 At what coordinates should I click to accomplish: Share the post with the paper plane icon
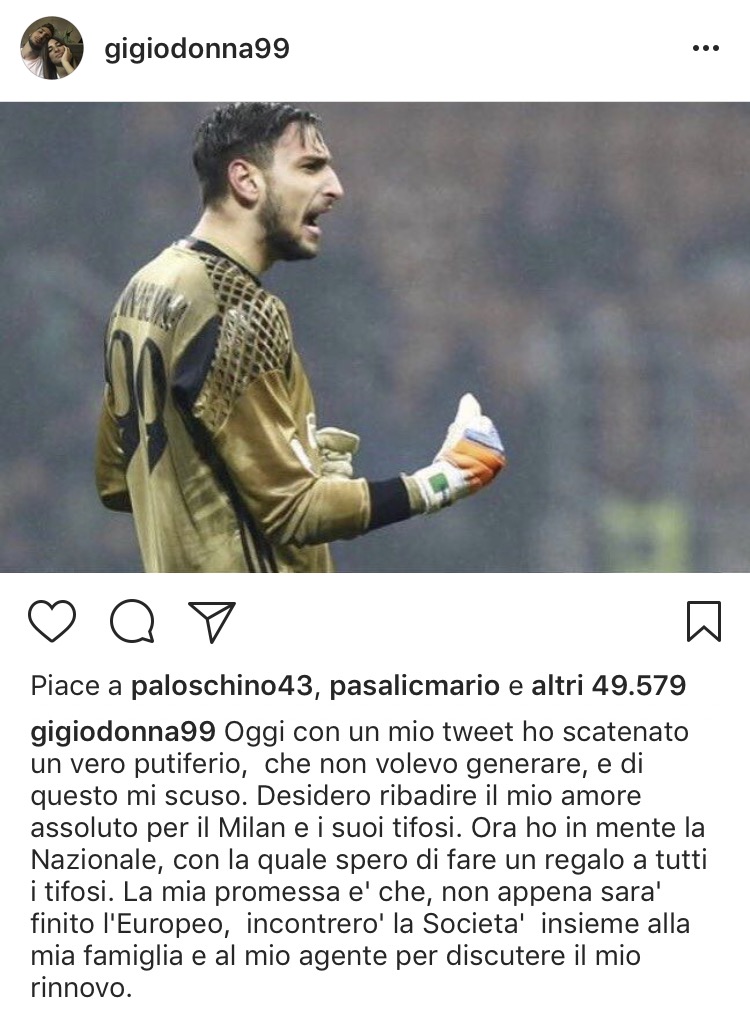click(x=212, y=622)
